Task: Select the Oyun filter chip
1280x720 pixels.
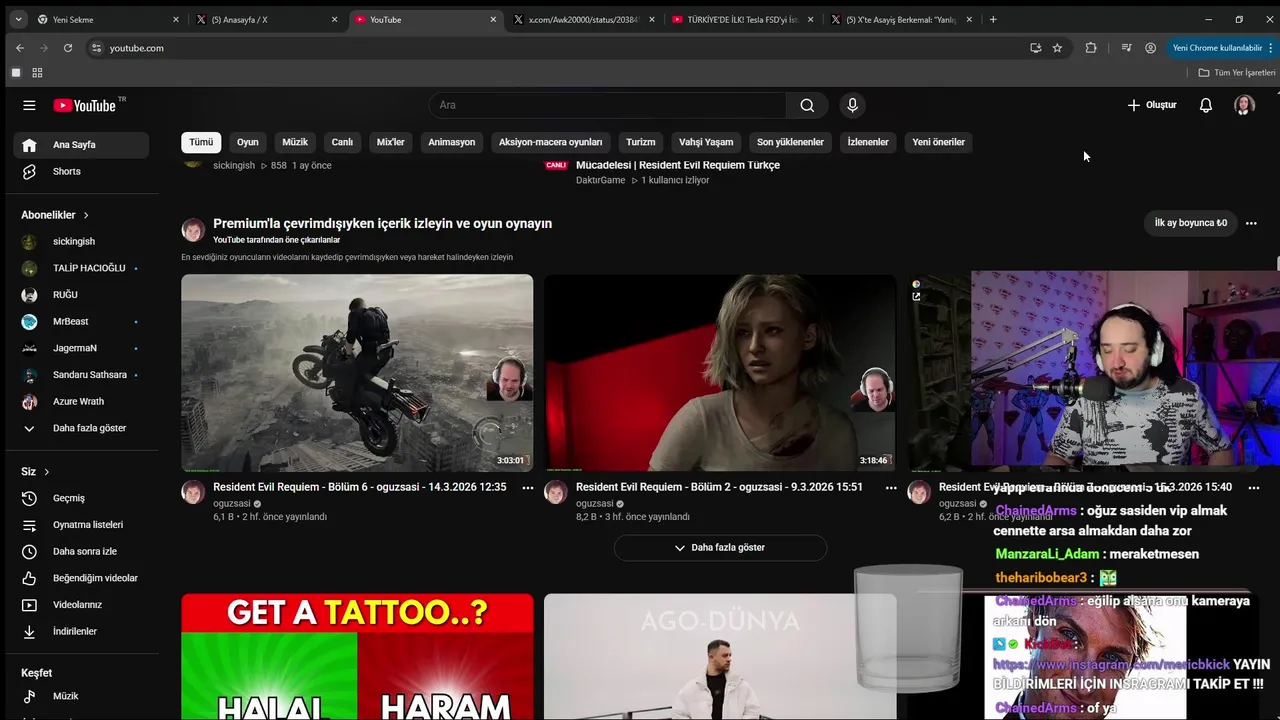Action: (x=248, y=142)
